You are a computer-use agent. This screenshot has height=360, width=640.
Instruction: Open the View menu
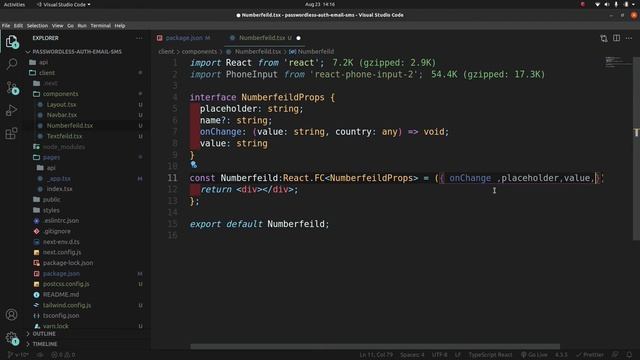(58, 26)
